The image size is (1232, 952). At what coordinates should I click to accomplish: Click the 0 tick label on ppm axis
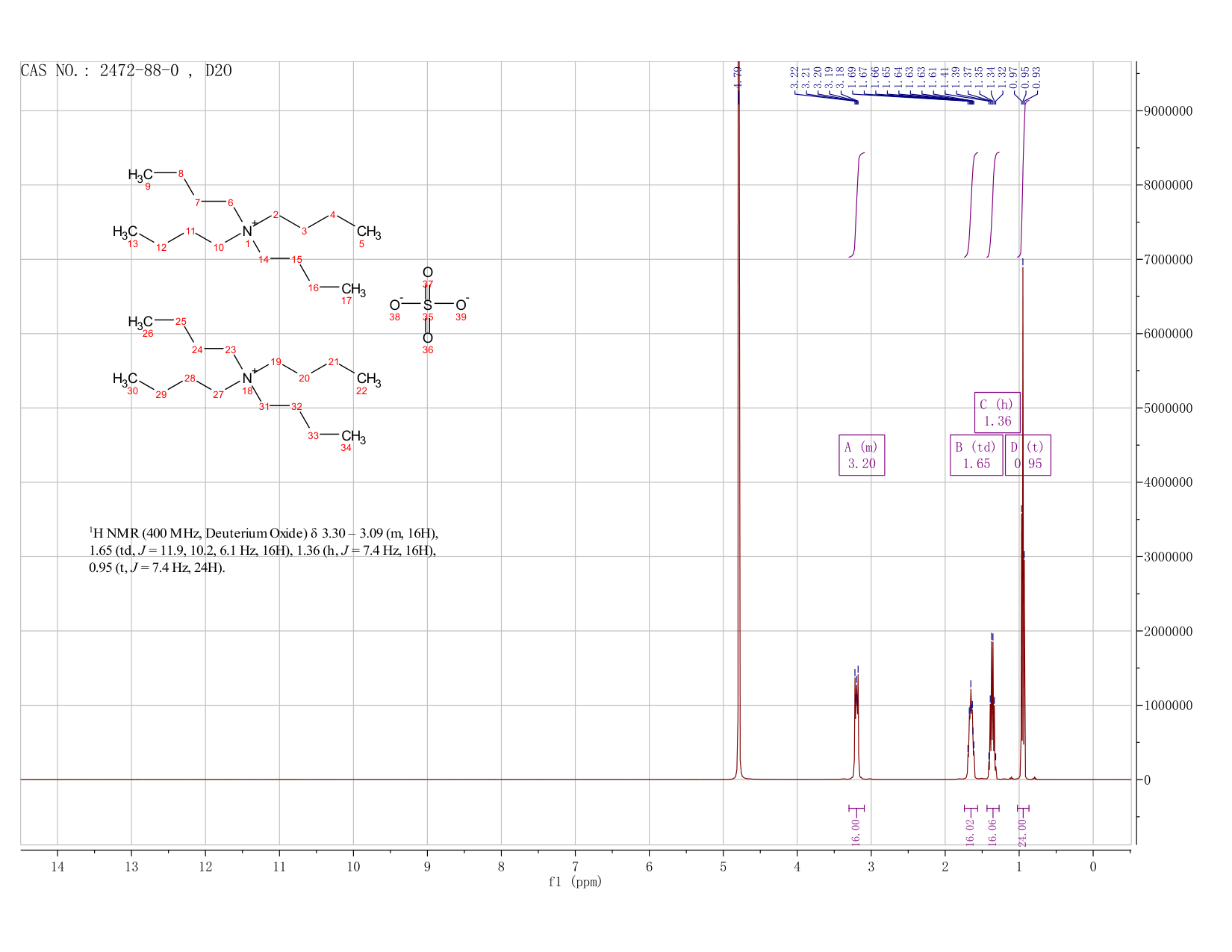(x=1093, y=867)
